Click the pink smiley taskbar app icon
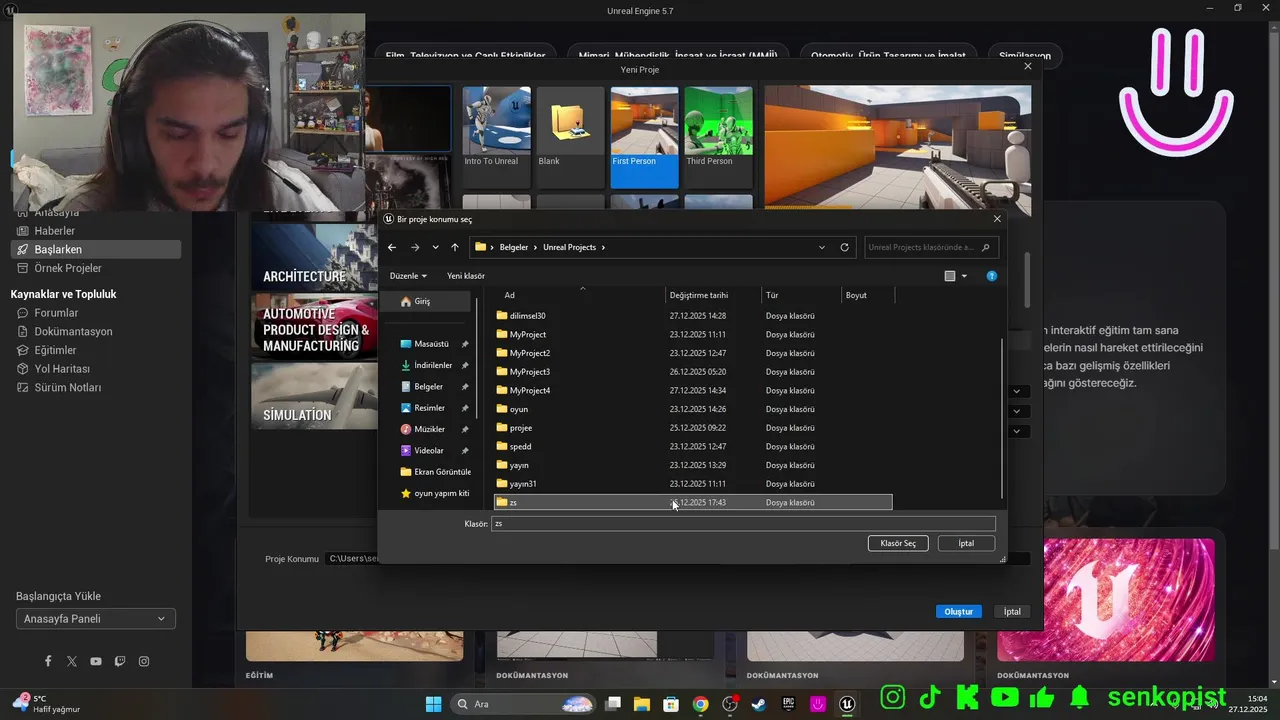Image resolution: width=1280 pixels, height=720 pixels. click(x=818, y=704)
